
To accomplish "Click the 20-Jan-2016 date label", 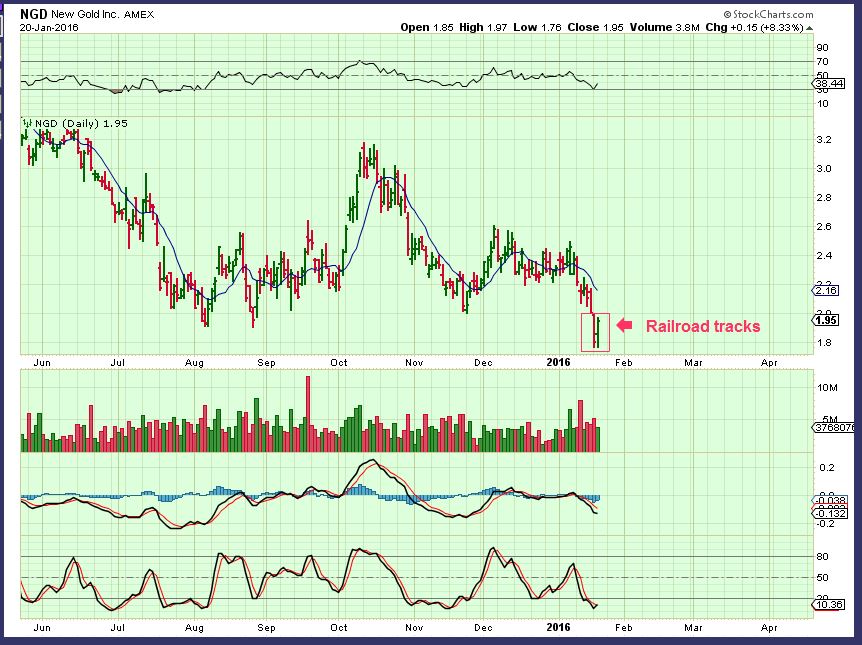I will tap(49, 27).
